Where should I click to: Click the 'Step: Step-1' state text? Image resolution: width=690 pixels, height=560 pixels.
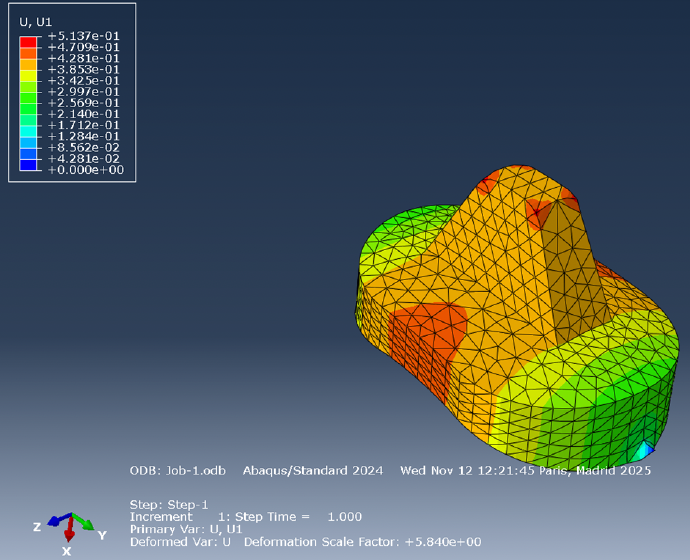(169, 505)
